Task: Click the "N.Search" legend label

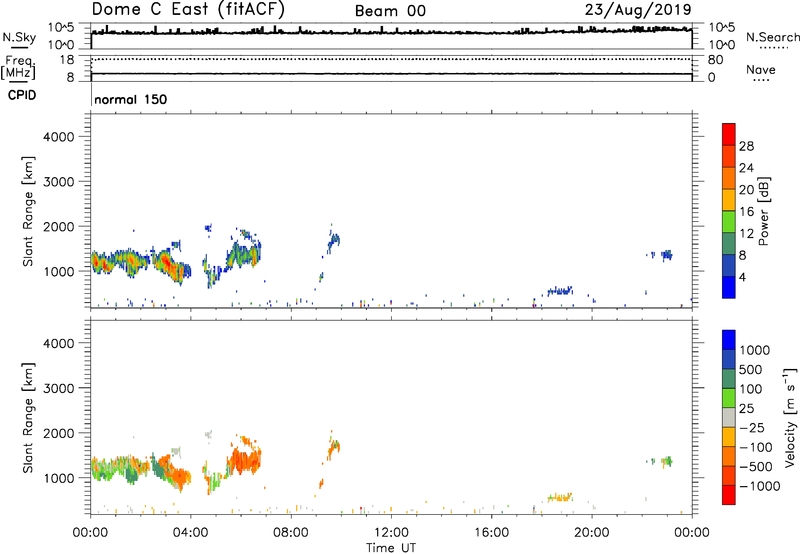Action: [x=772, y=37]
